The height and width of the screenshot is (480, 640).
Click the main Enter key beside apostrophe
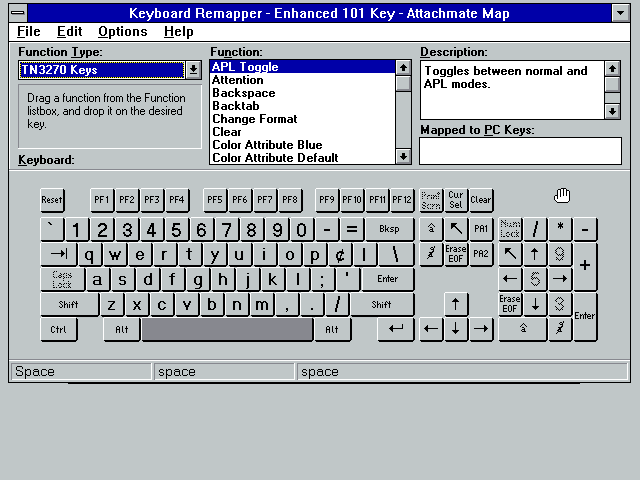click(388, 279)
